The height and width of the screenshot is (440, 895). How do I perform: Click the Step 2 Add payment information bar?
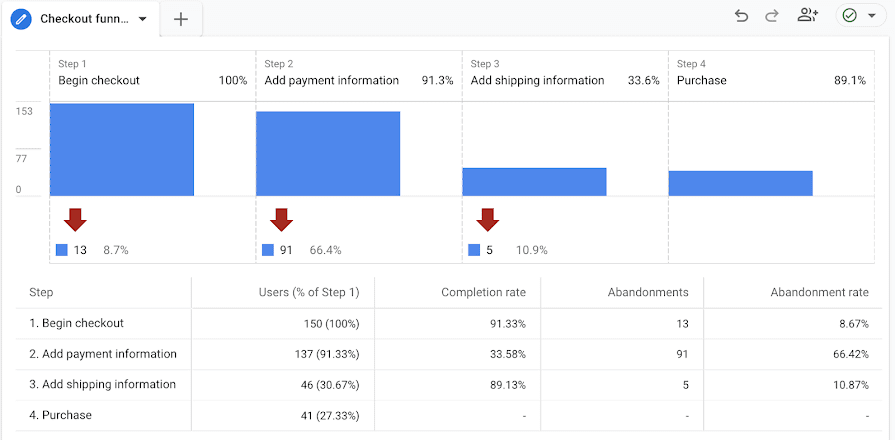click(328, 154)
